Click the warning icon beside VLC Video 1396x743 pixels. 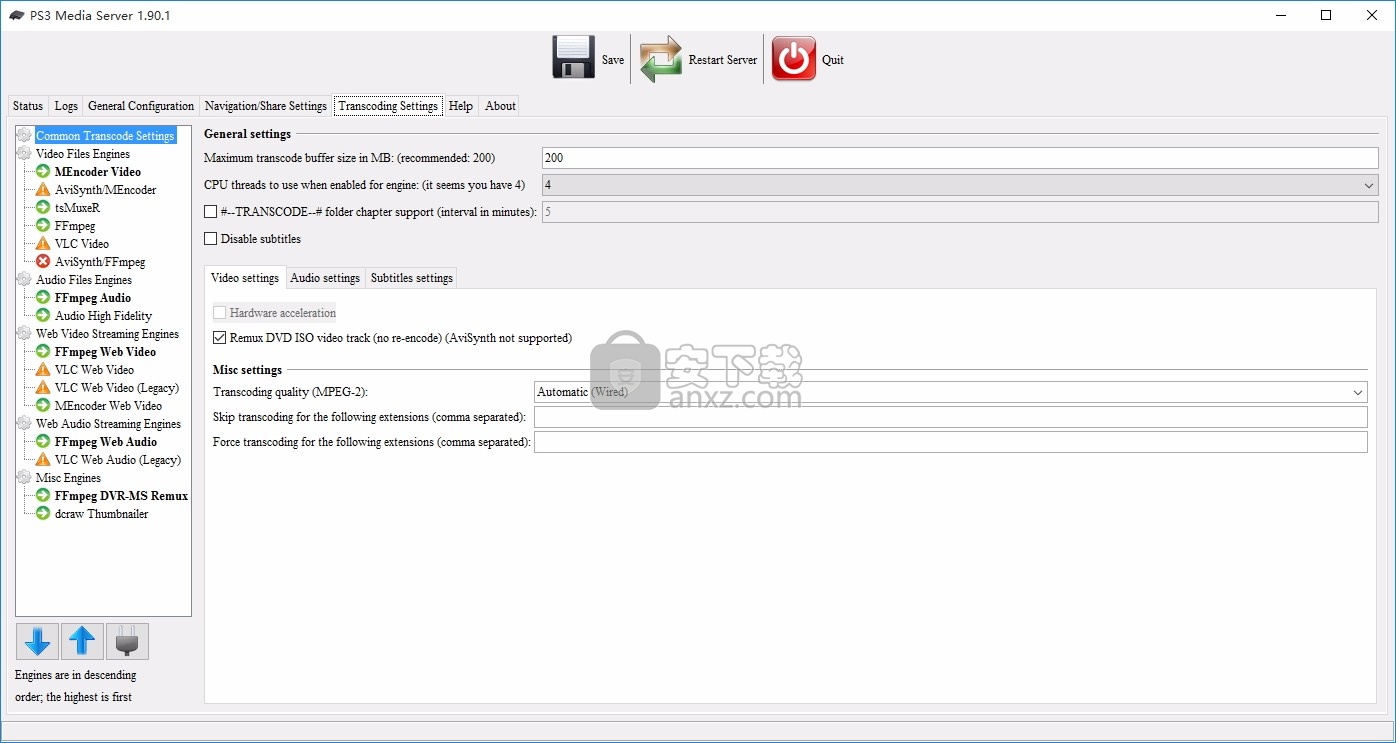(43, 244)
